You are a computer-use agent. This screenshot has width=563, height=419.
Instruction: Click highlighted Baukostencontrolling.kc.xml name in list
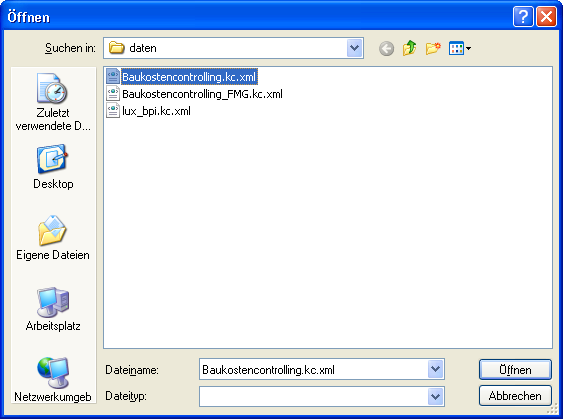pyautogui.click(x=189, y=77)
